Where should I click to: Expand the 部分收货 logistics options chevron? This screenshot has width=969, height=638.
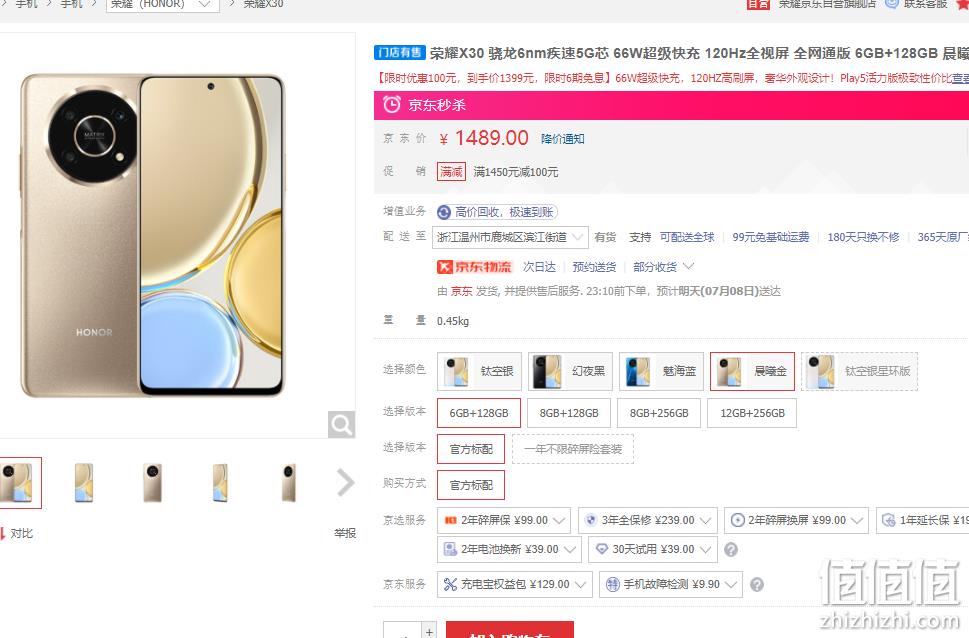tap(689, 266)
